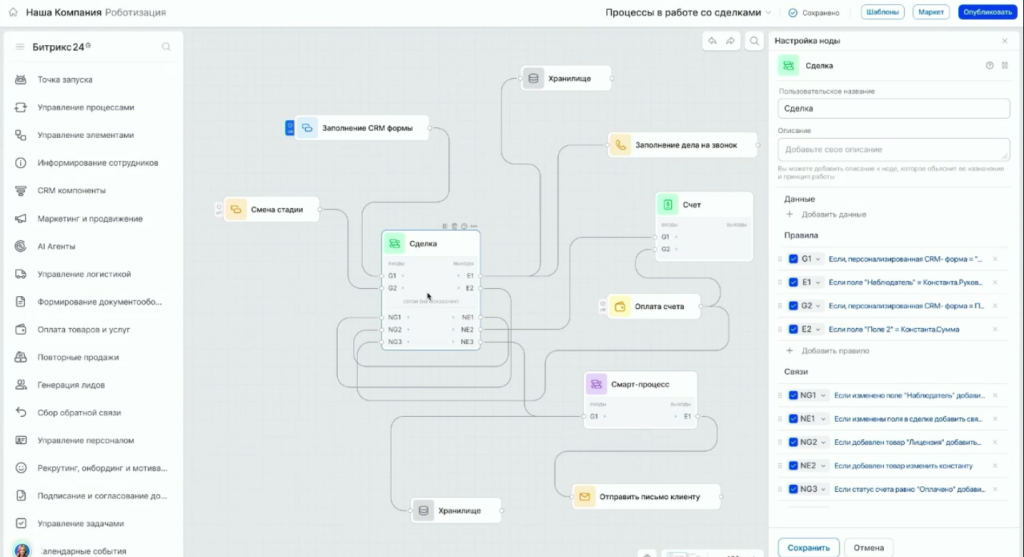The image size is (1024, 557).
Task: Open the NG2 connection dropdown
Action: (823, 442)
